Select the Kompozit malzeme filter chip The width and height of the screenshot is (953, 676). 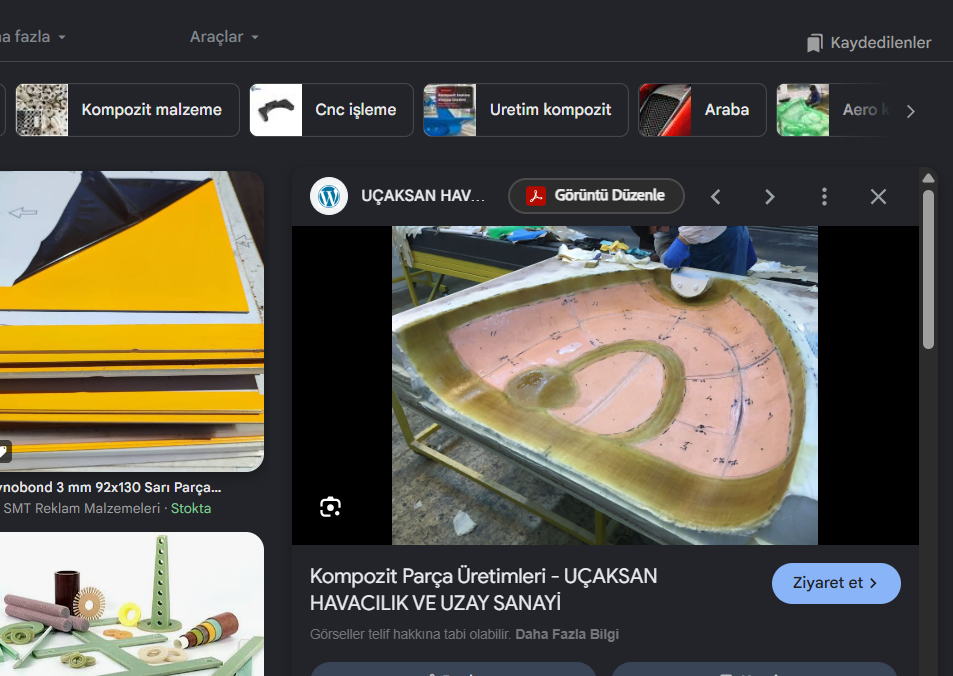tap(127, 110)
